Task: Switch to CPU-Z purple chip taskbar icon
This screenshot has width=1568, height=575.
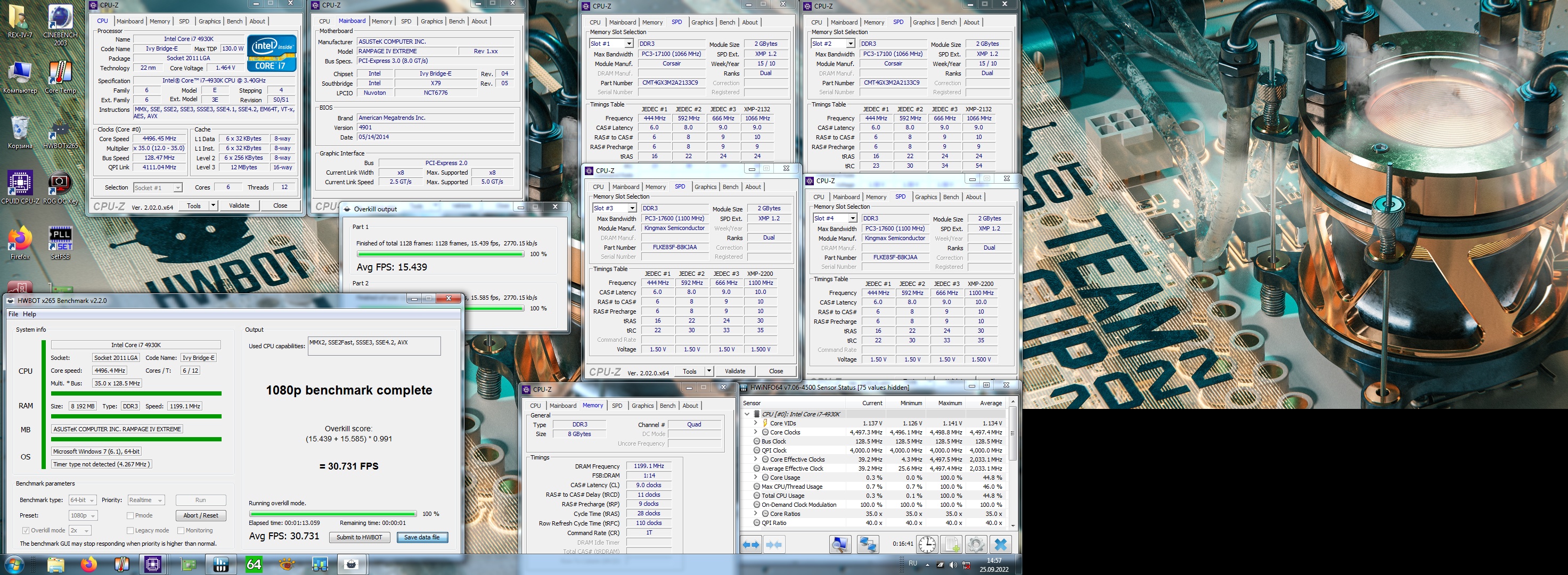Action: [x=153, y=565]
